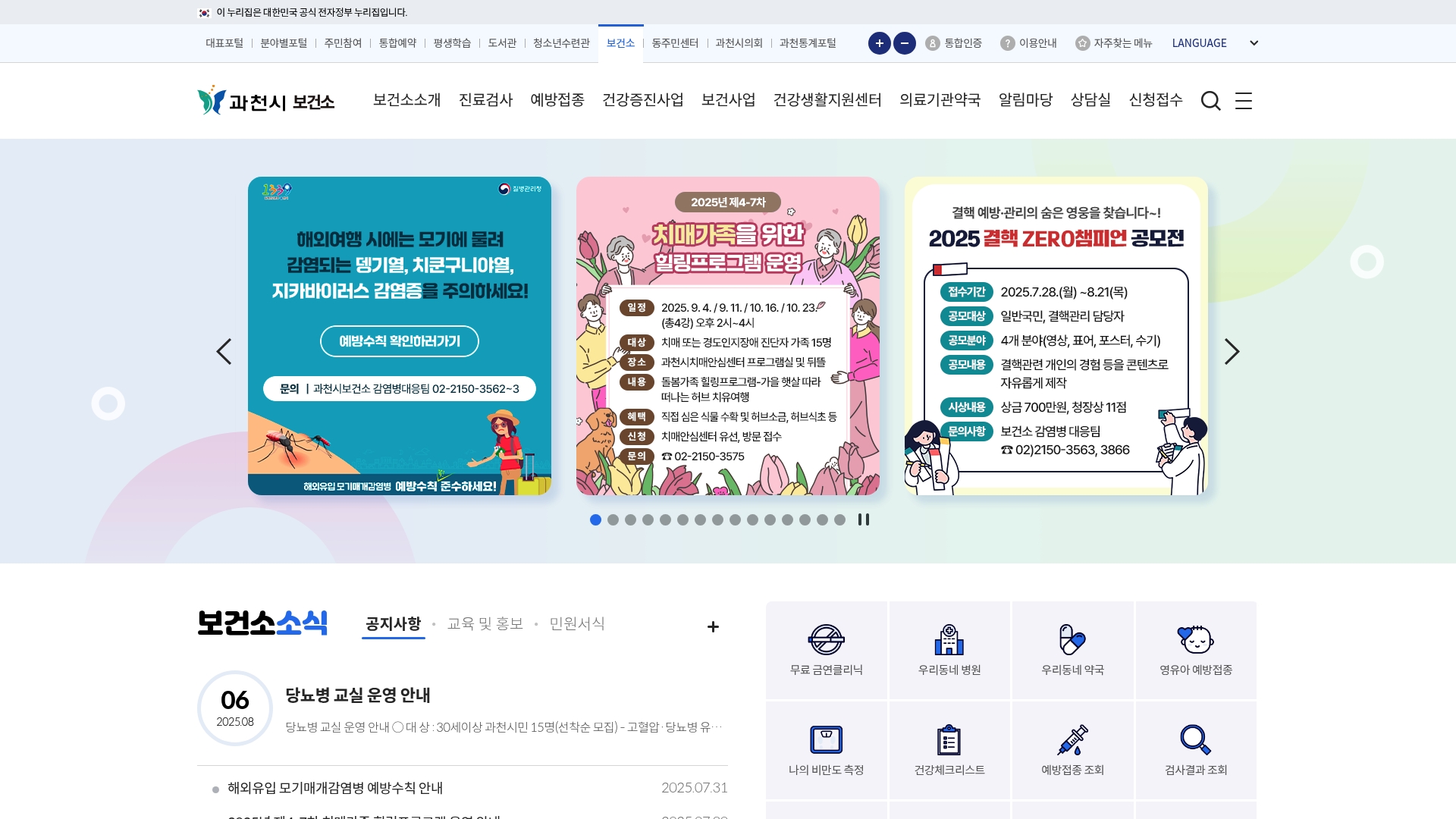Click 예방수칙 확인하러가기 button on banner
The height and width of the screenshot is (819, 1456).
click(x=400, y=341)
